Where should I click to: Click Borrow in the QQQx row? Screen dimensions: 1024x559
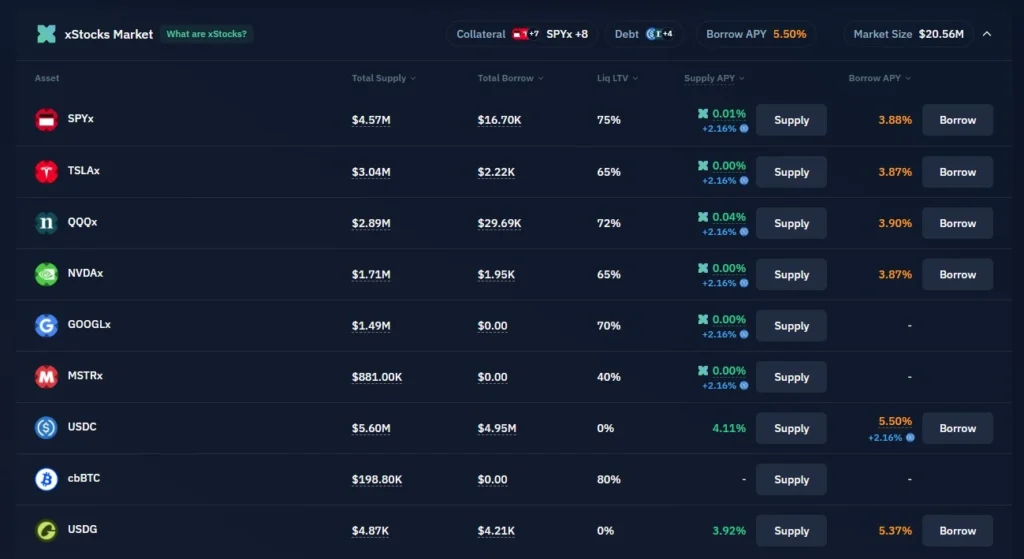pyautogui.click(x=957, y=223)
